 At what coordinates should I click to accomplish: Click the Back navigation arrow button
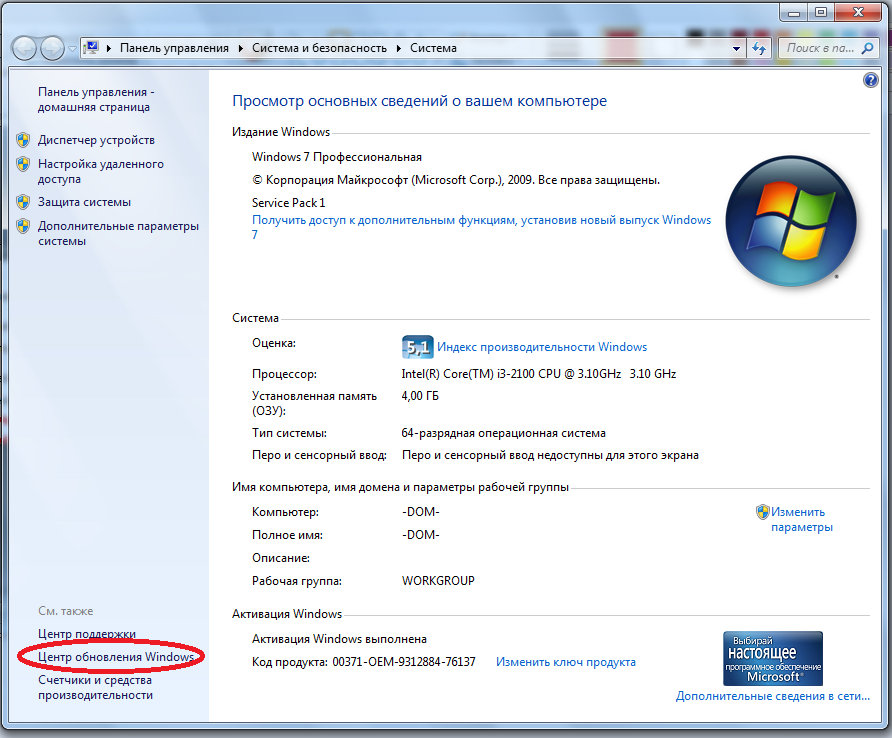pyautogui.click(x=25, y=47)
